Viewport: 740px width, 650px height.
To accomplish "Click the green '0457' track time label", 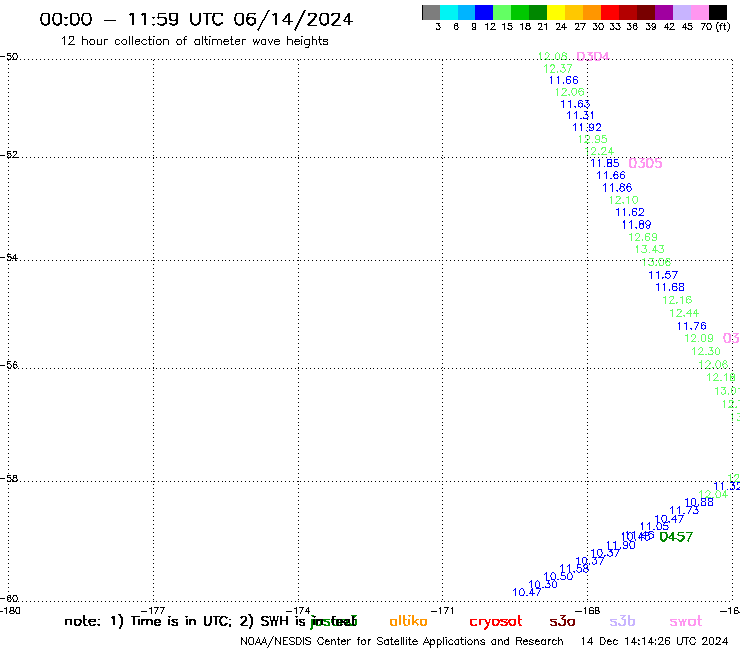I will (676, 537).
